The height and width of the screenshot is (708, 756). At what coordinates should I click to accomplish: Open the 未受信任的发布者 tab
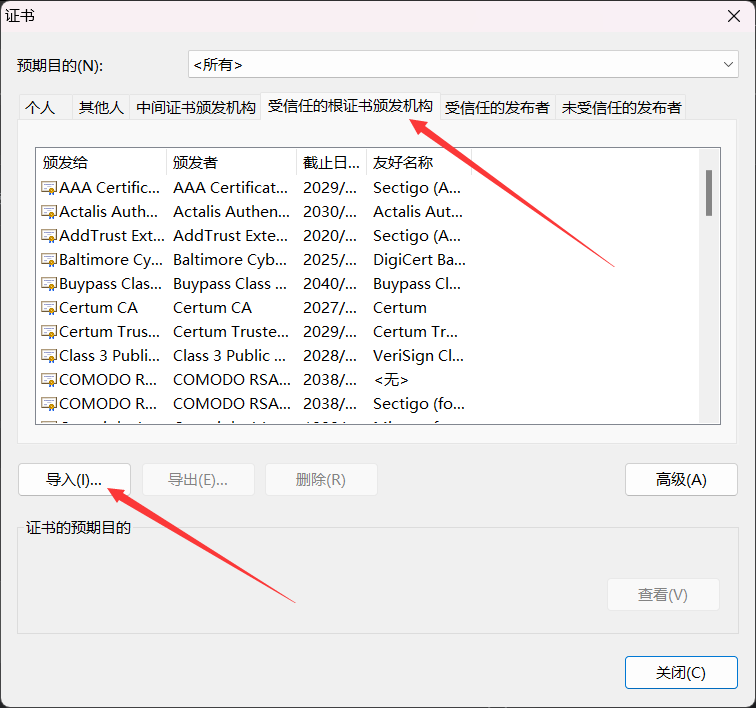621,108
